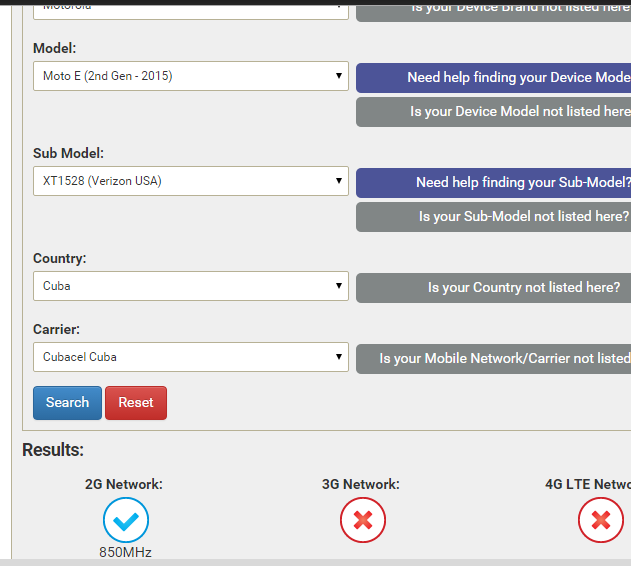The height and width of the screenshot is (566, 631).
Task: Expand the Sub Model dropdown showing XT1528
Action: click(x=190, y=181)
